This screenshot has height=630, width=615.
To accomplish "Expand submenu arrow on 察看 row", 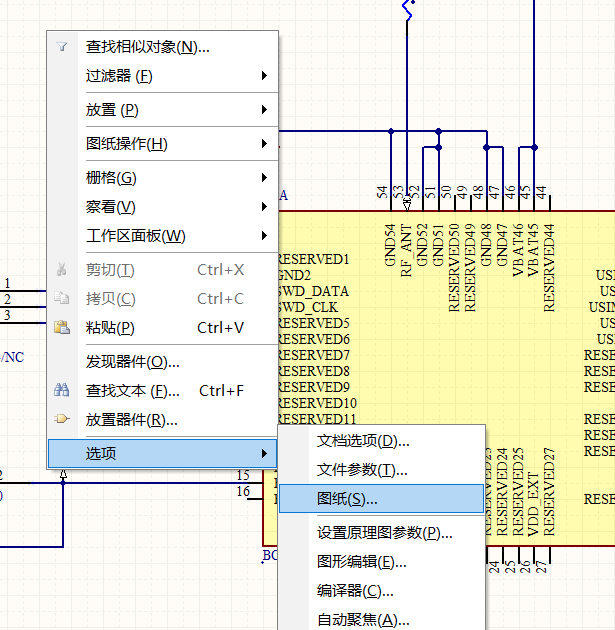I will 264,207.
